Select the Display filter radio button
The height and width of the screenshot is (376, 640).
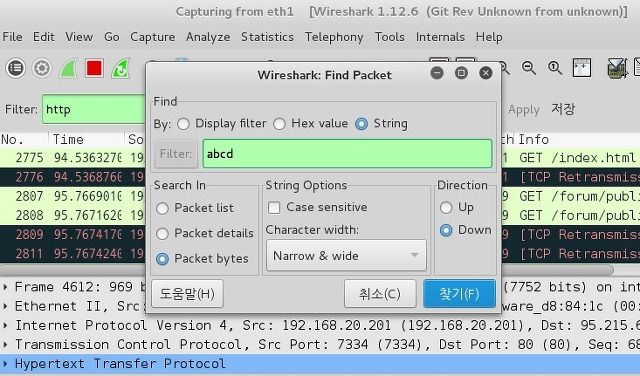click(x=183, y=124)
